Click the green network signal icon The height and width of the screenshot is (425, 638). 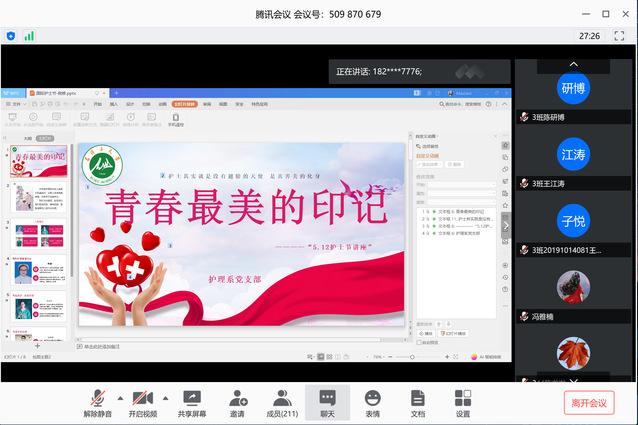(29, 35)
